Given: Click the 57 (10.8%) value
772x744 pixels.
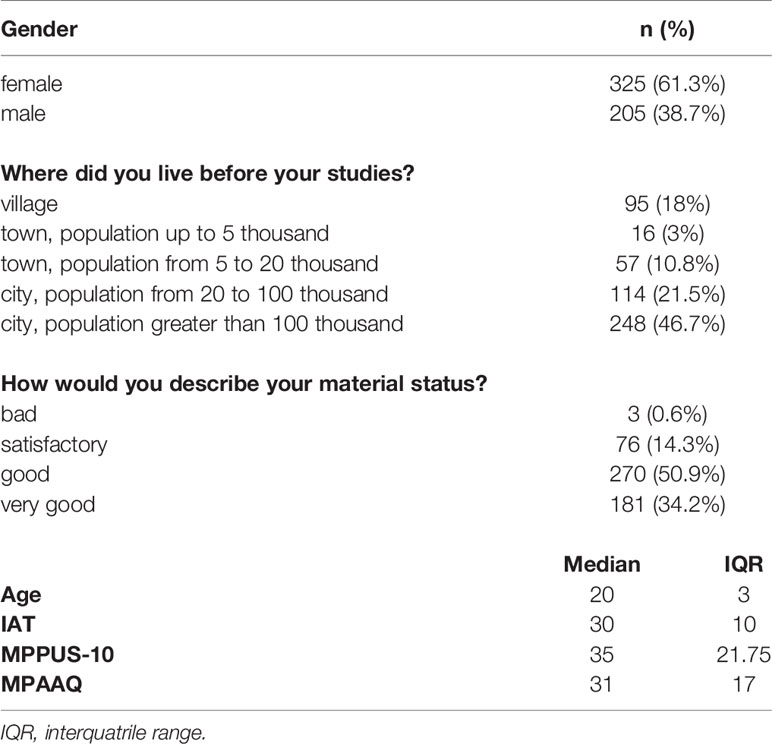Looking at the screenshot, I should tap(667, 264).
